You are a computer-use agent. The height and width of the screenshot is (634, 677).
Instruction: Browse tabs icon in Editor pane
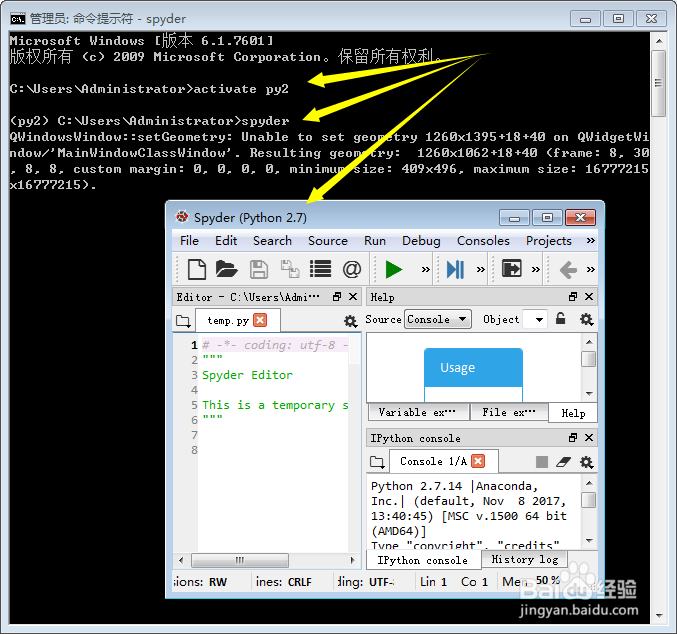[x=183, y=321]
